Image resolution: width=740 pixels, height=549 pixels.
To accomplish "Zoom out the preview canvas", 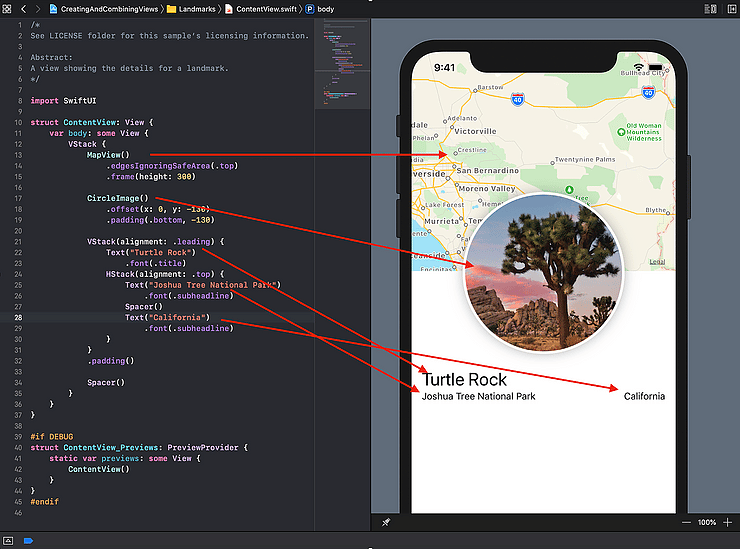I will (686, 523).
